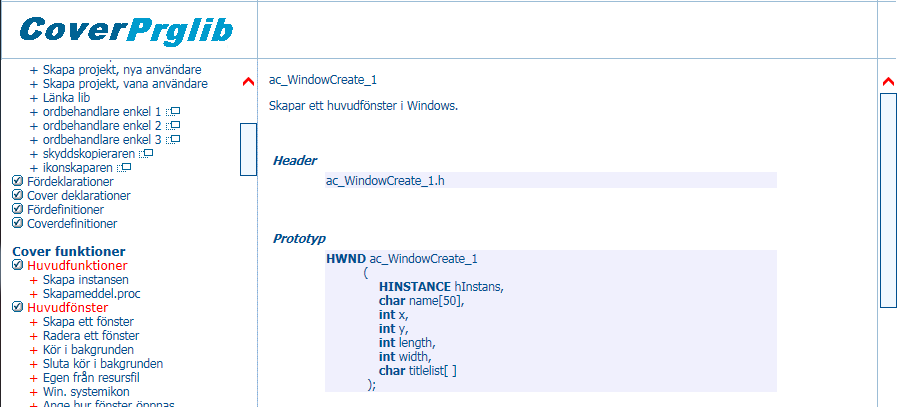Open popup icon beside ordbehandlare enkel 3
The height and width of the screenshot is (407, 904).
pos(174,140)
